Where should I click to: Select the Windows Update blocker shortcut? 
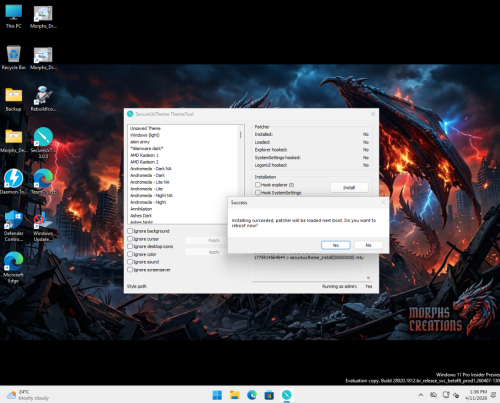tap(43, 226)
